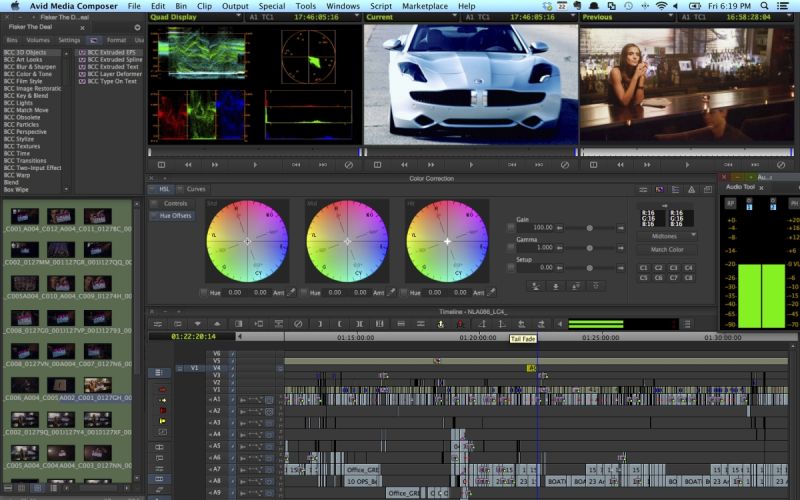Click the color correction settings sliders icon
This screenshot has height=500, width=800.
643,189
